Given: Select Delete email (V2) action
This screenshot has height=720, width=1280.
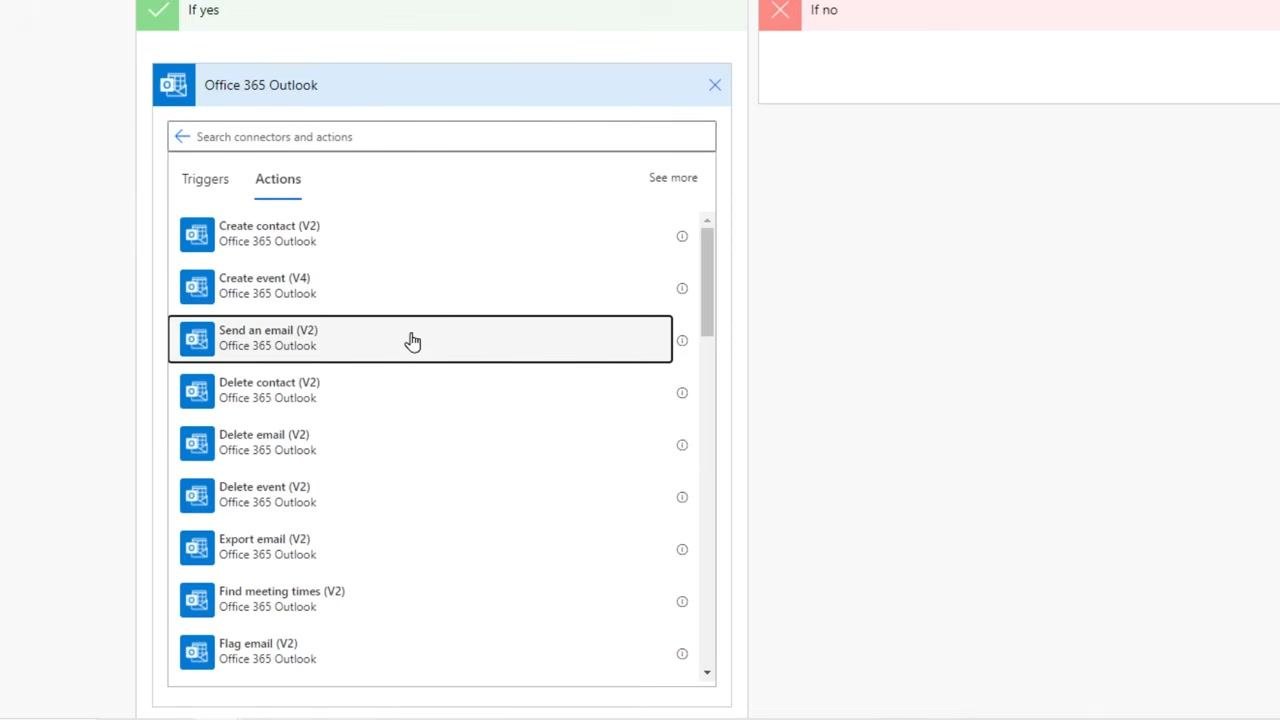Looking at the screenshot, I should click(x=420, y=442).
